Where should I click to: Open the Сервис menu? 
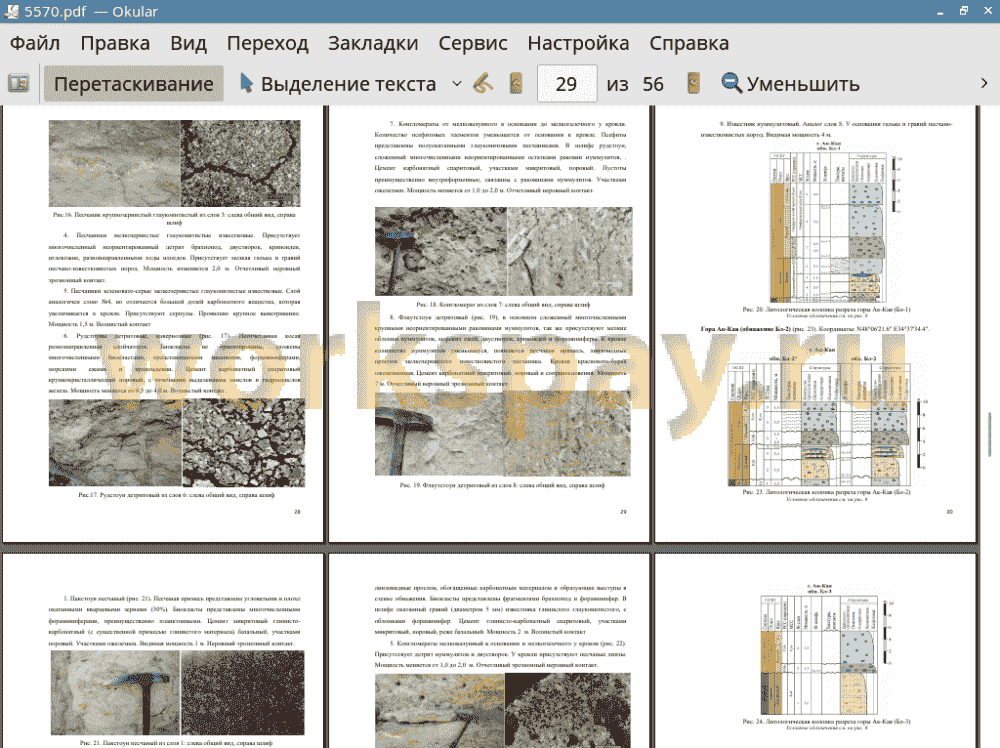tap(473, 43)
